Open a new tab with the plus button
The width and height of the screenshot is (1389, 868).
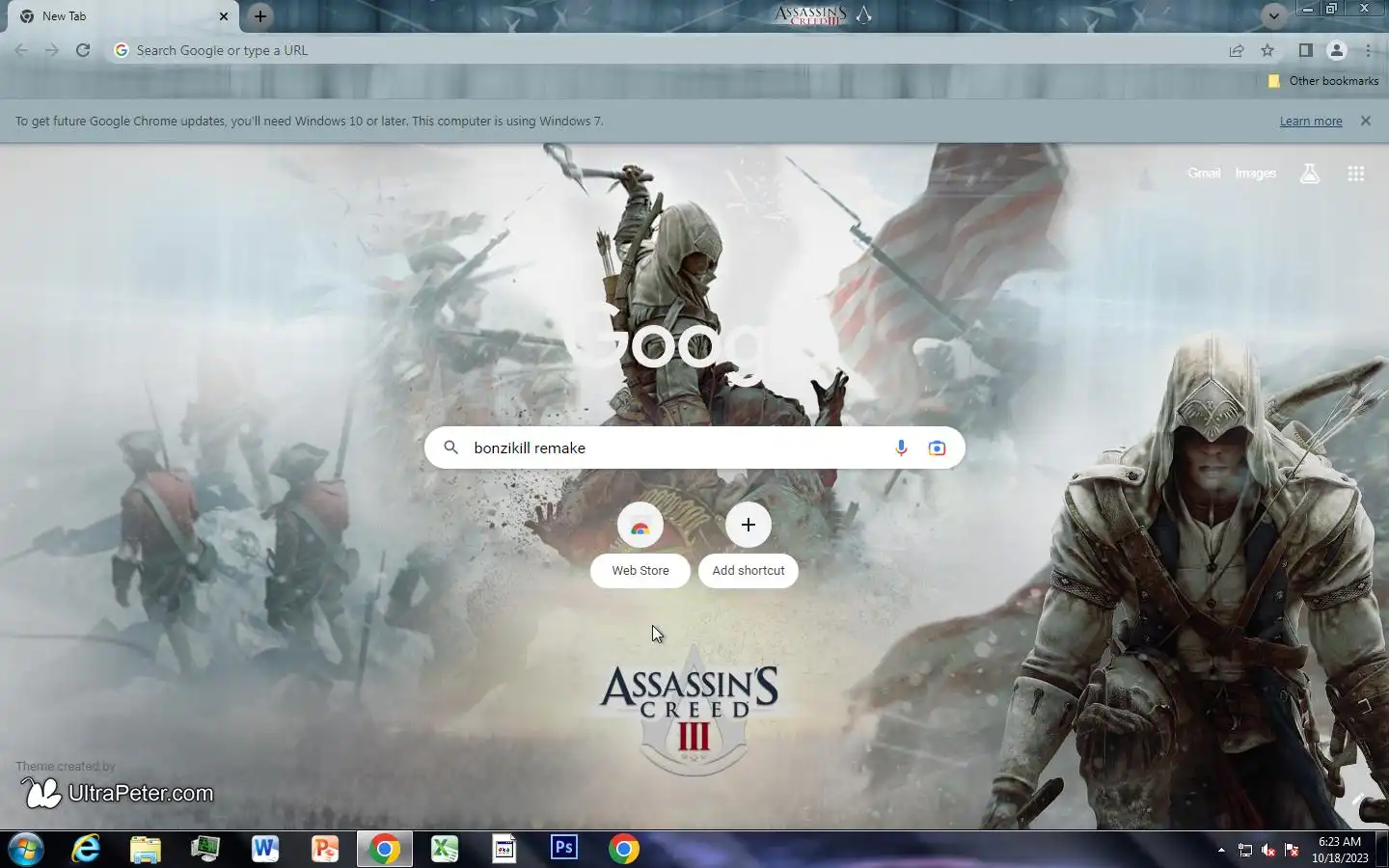click(x=260, y=16)
